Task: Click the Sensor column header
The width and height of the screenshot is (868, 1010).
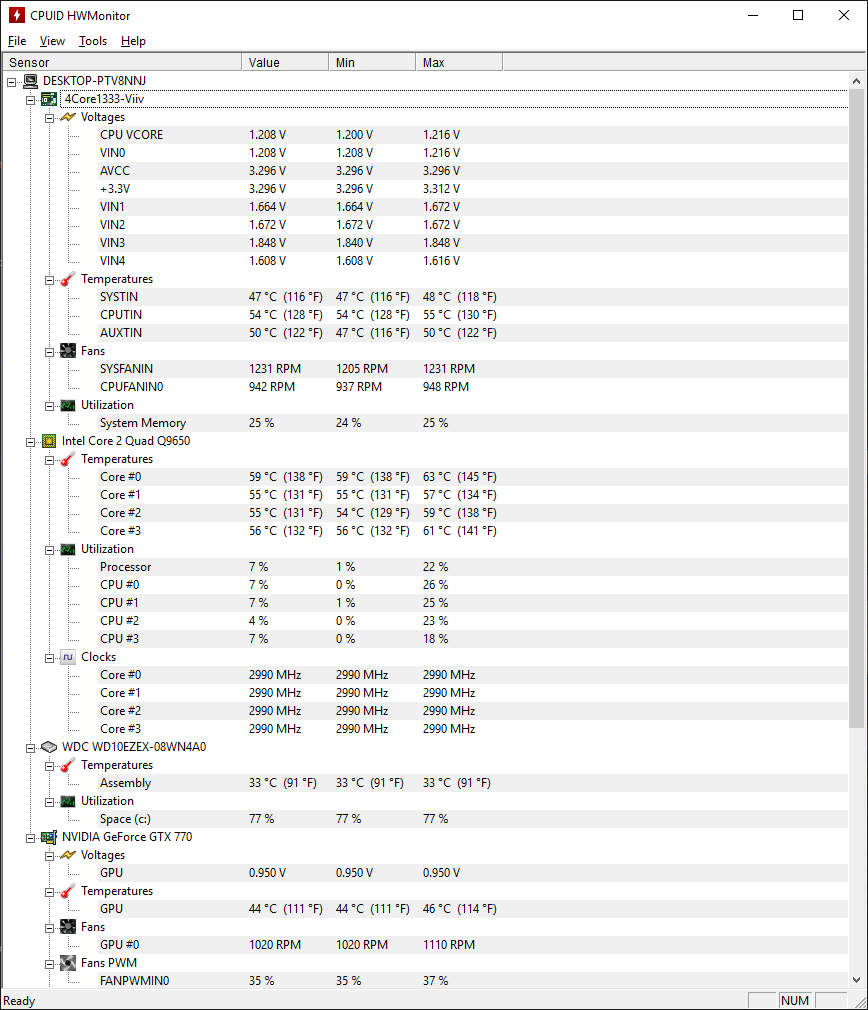Action: click(122, 62)
